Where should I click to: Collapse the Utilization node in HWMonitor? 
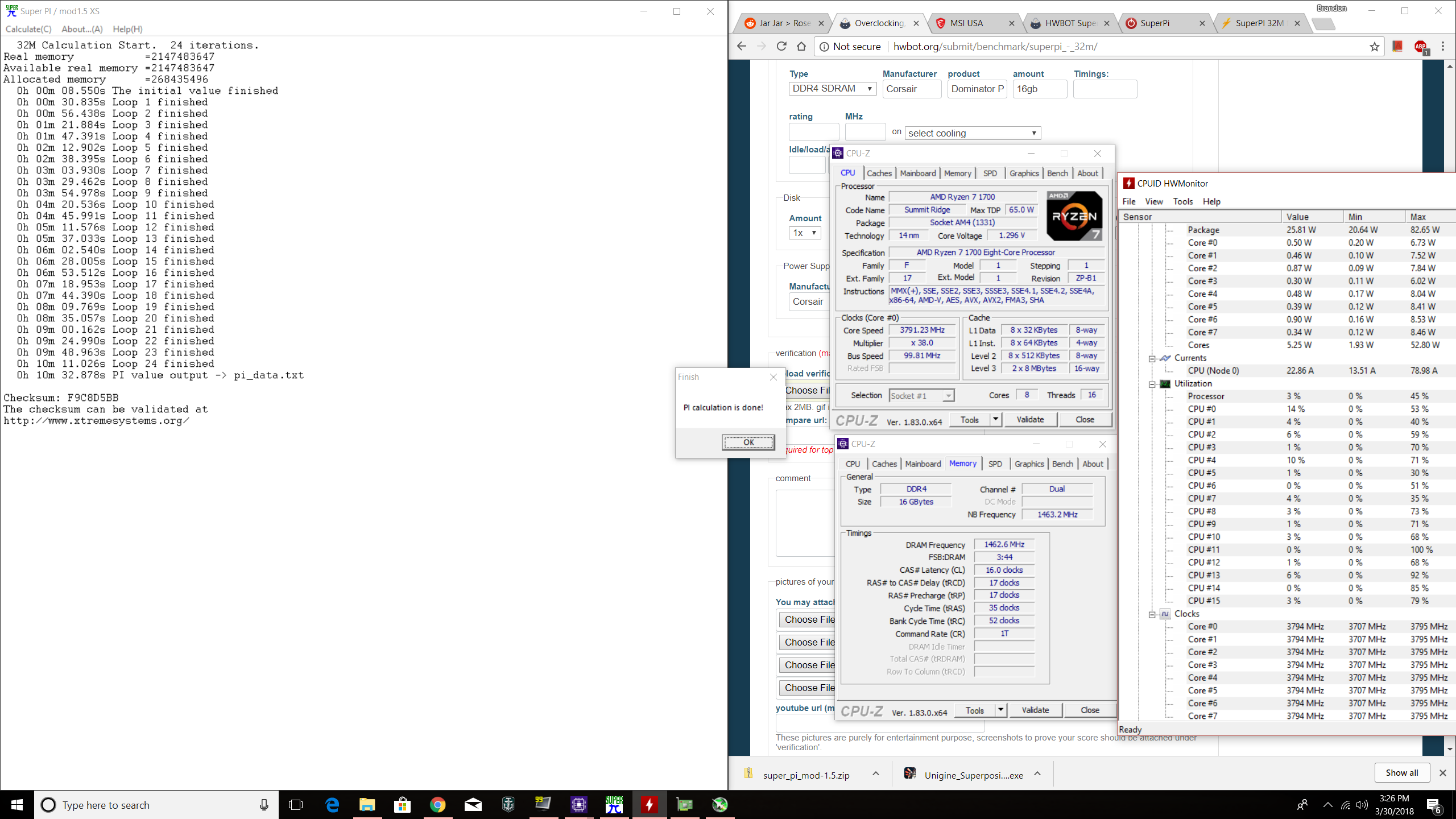tap(1152, 384)
